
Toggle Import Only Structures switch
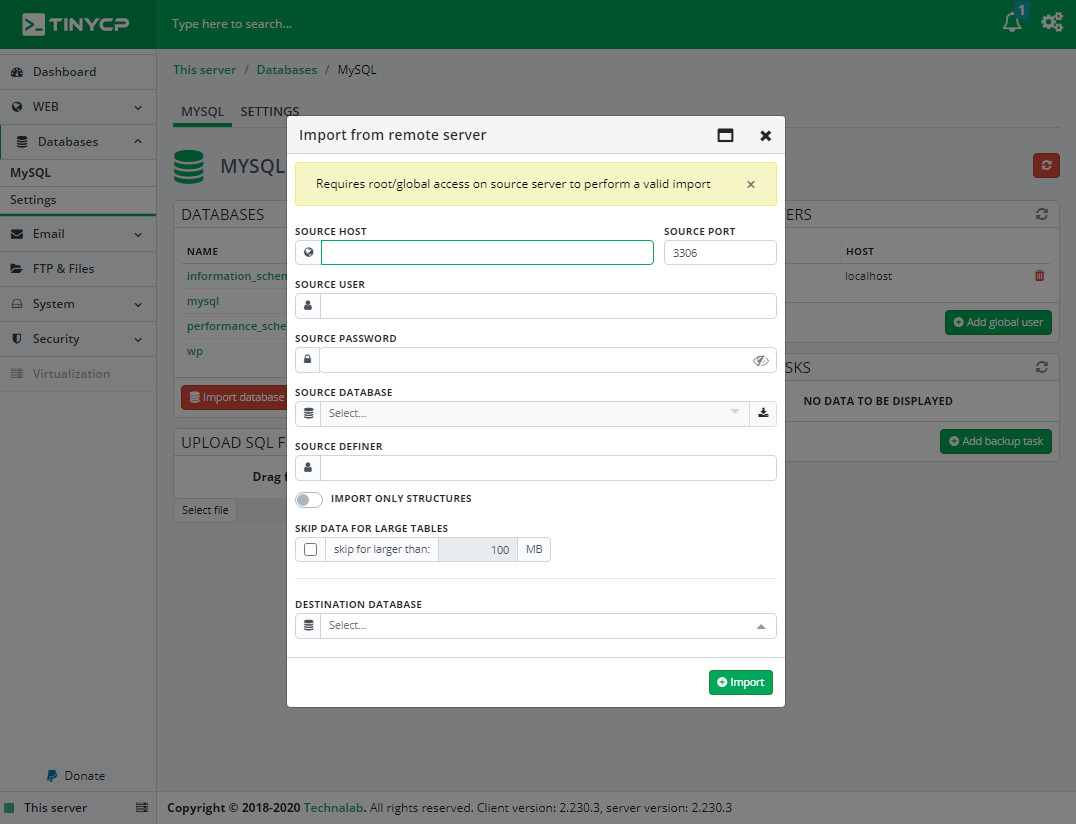pos(309,499)
